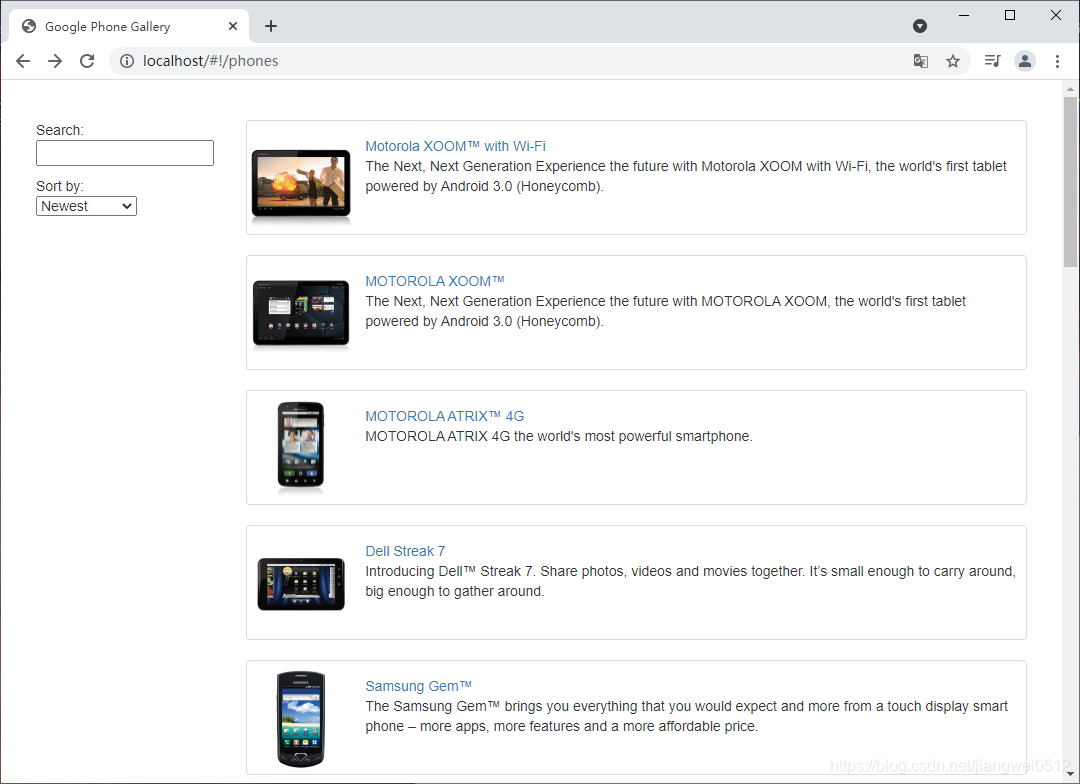View site information icon in address bar
This screenshot has height=784, width=1080.
tap(127, 61)
